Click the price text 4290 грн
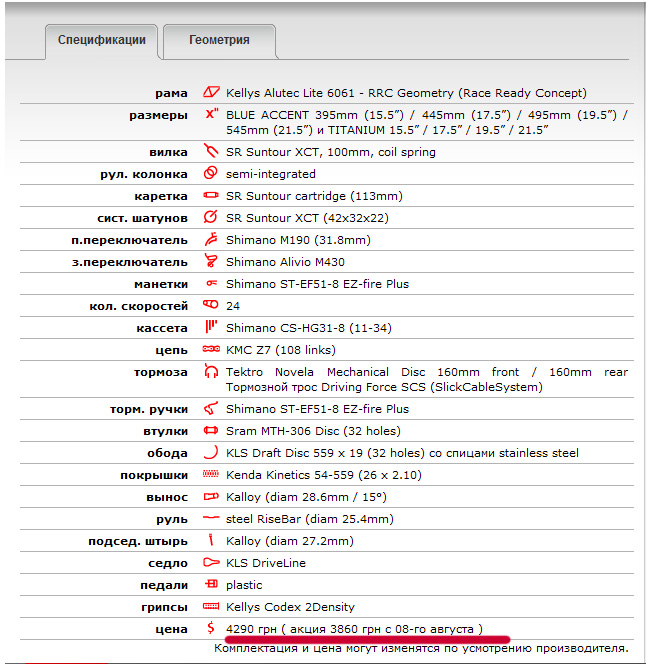Screen dimensions: 646x664 pos(250,629)
